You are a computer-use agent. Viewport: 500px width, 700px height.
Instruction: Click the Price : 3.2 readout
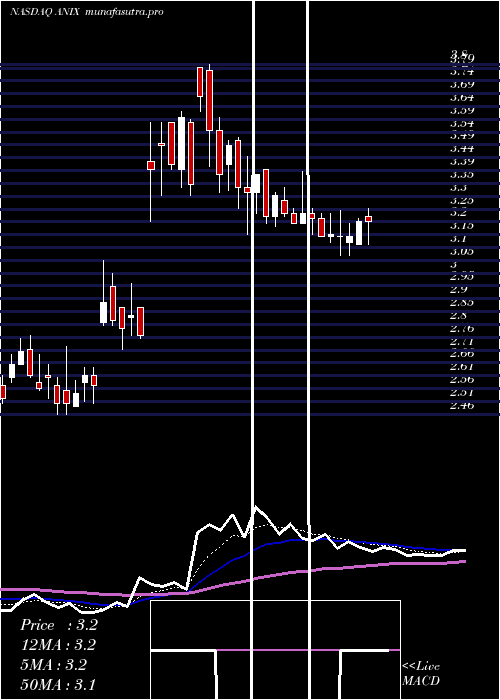tap(58, 625)
